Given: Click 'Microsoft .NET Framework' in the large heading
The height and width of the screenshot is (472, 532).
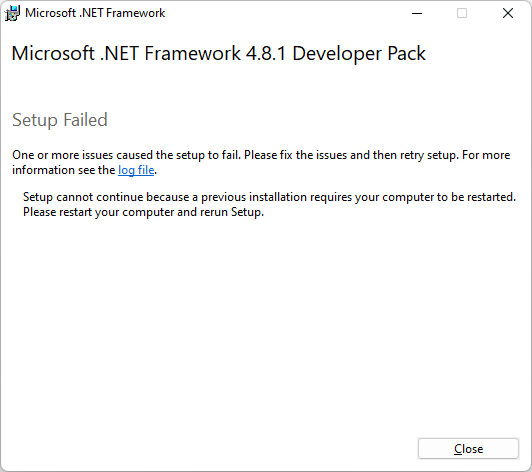Looking at the screenshot, I should [x=126, y=54].
